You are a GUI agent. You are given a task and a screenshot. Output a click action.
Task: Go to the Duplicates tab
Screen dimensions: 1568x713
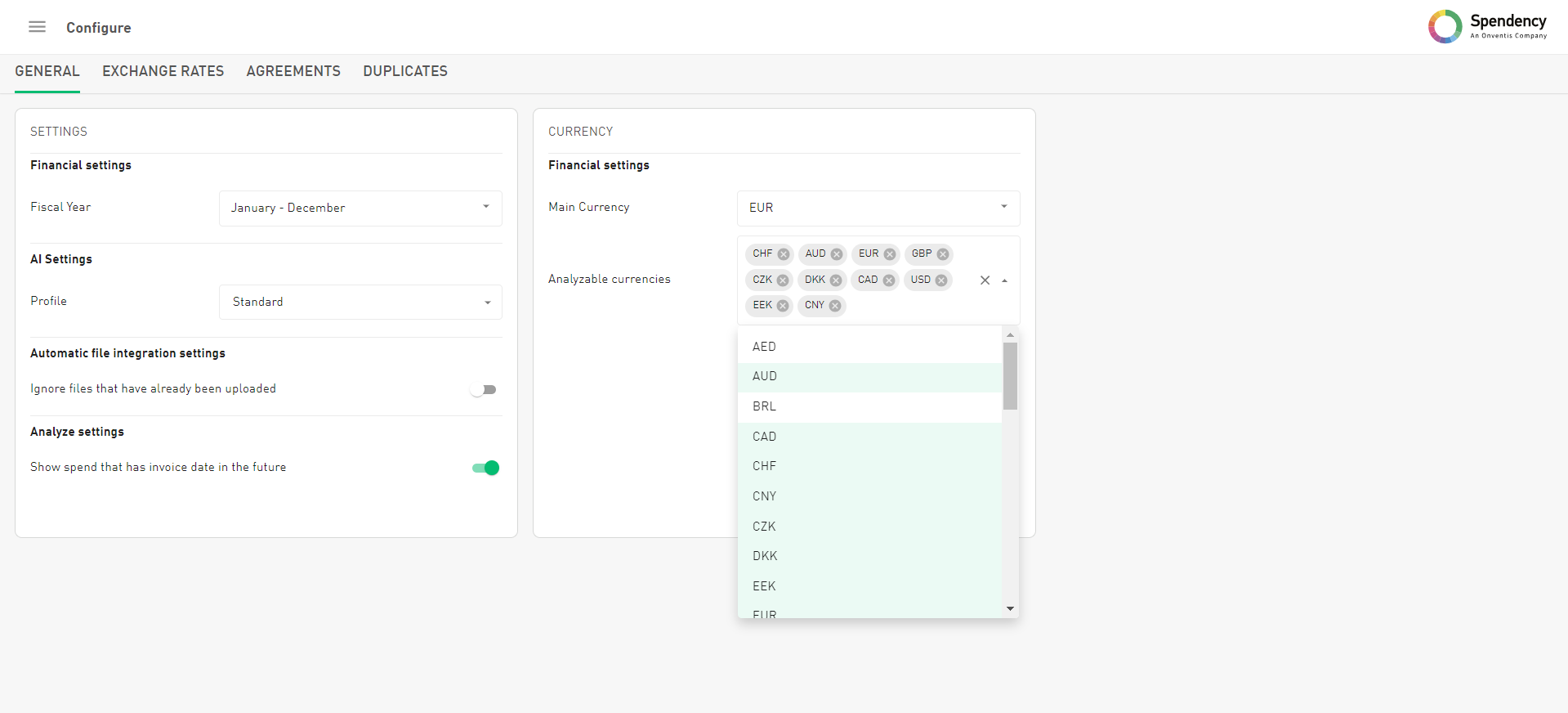pyautogui.click(x=405, y=71)
